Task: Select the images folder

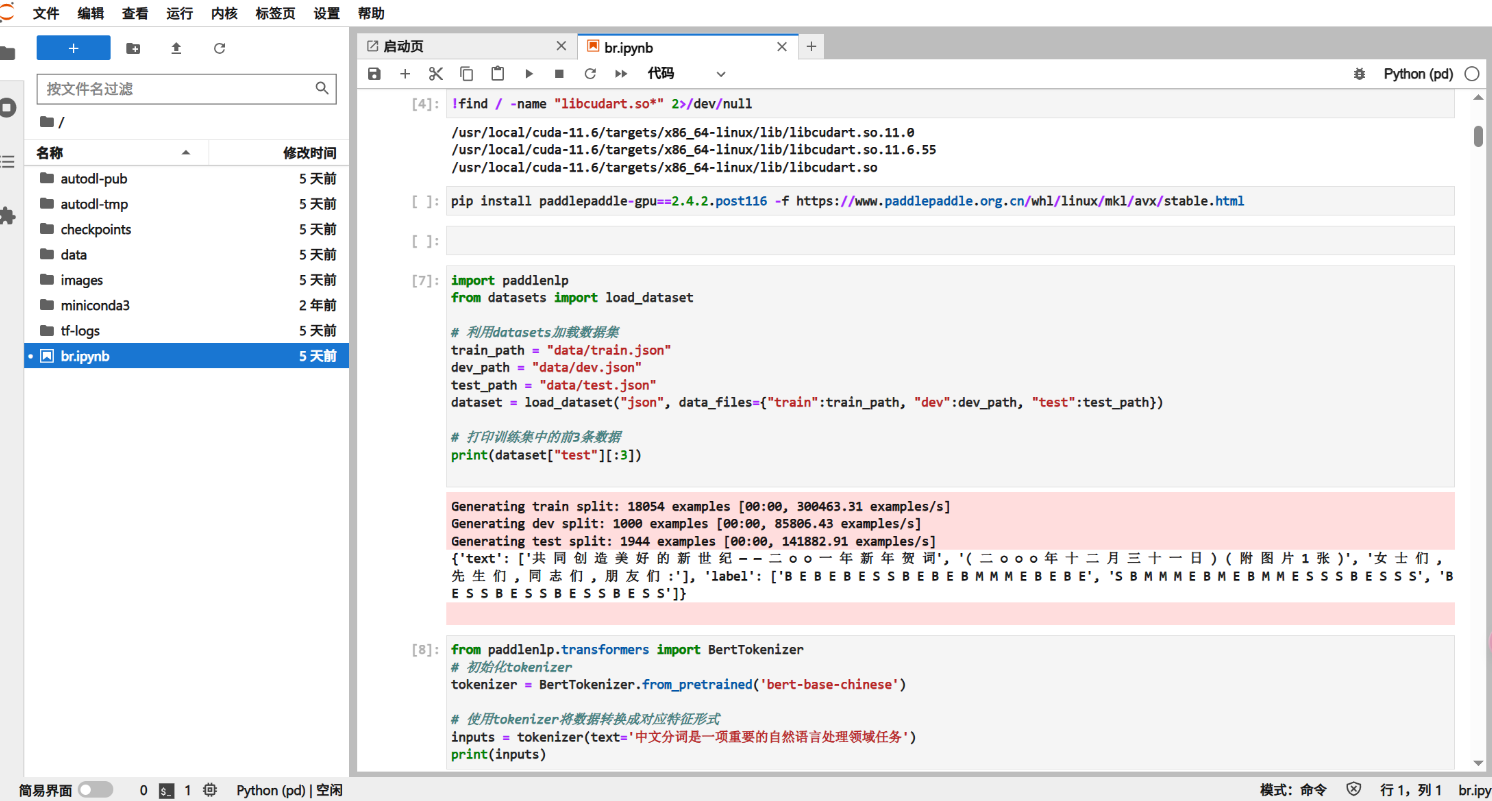Action: point(186,280)
